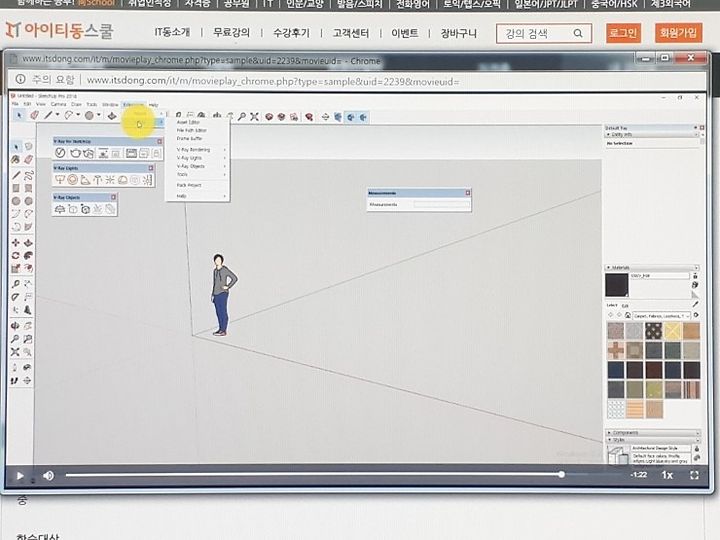Close the V-Ray Lights toolbar
This screenshot has width=720, height=540.
pyautogui.click(x=151, y=169)
